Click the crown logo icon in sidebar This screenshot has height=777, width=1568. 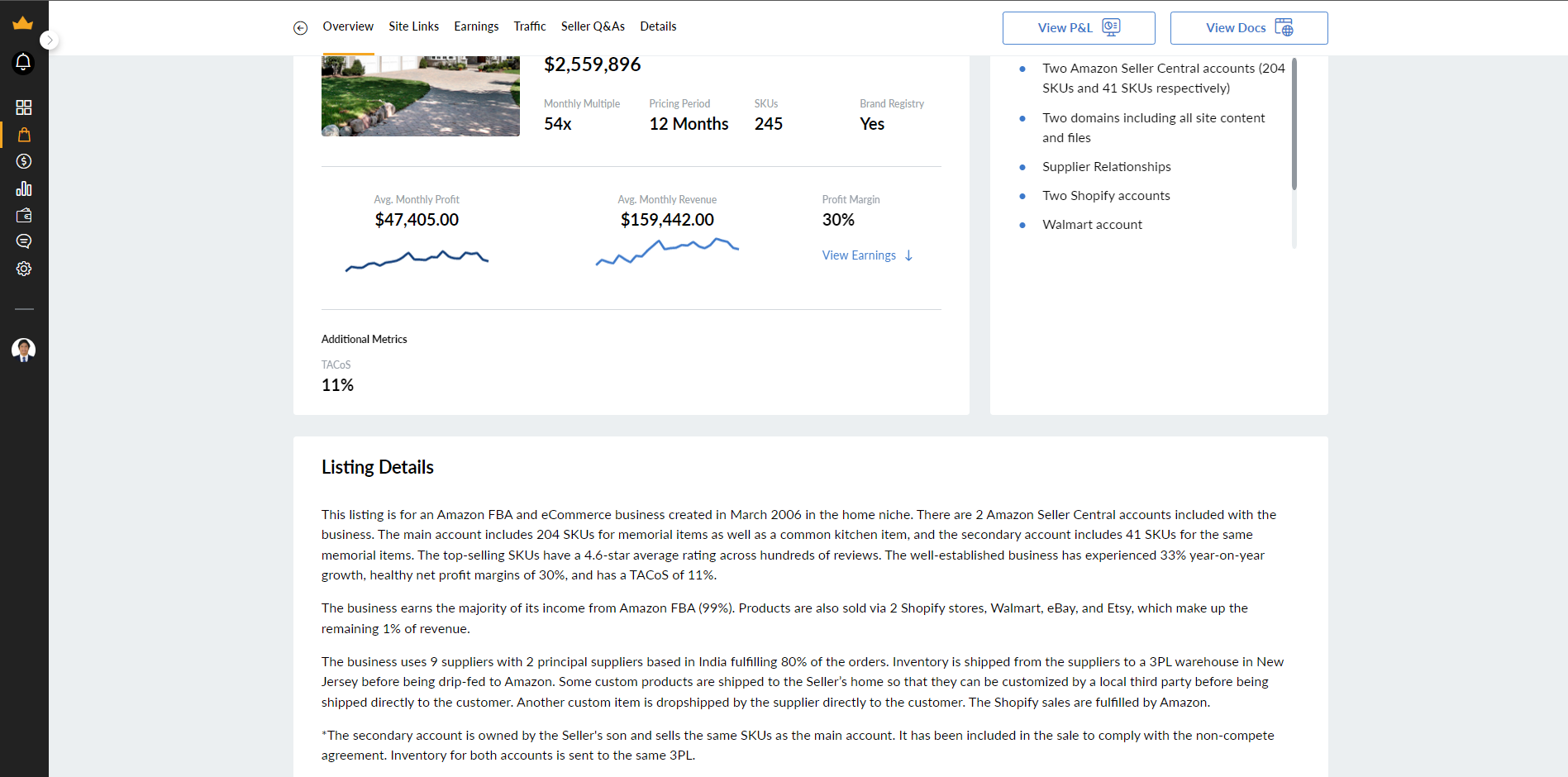coord(23,22)
